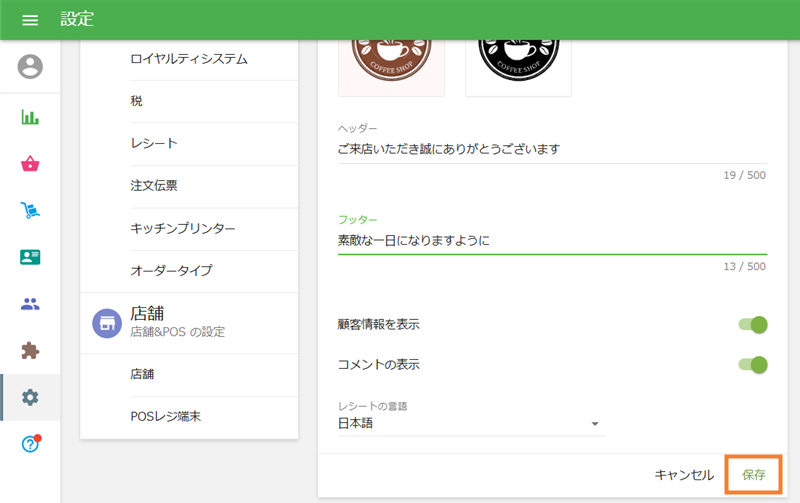Open the help question mark icon
The width and height of the screenshot is (800, 503).
click(30, 444)
